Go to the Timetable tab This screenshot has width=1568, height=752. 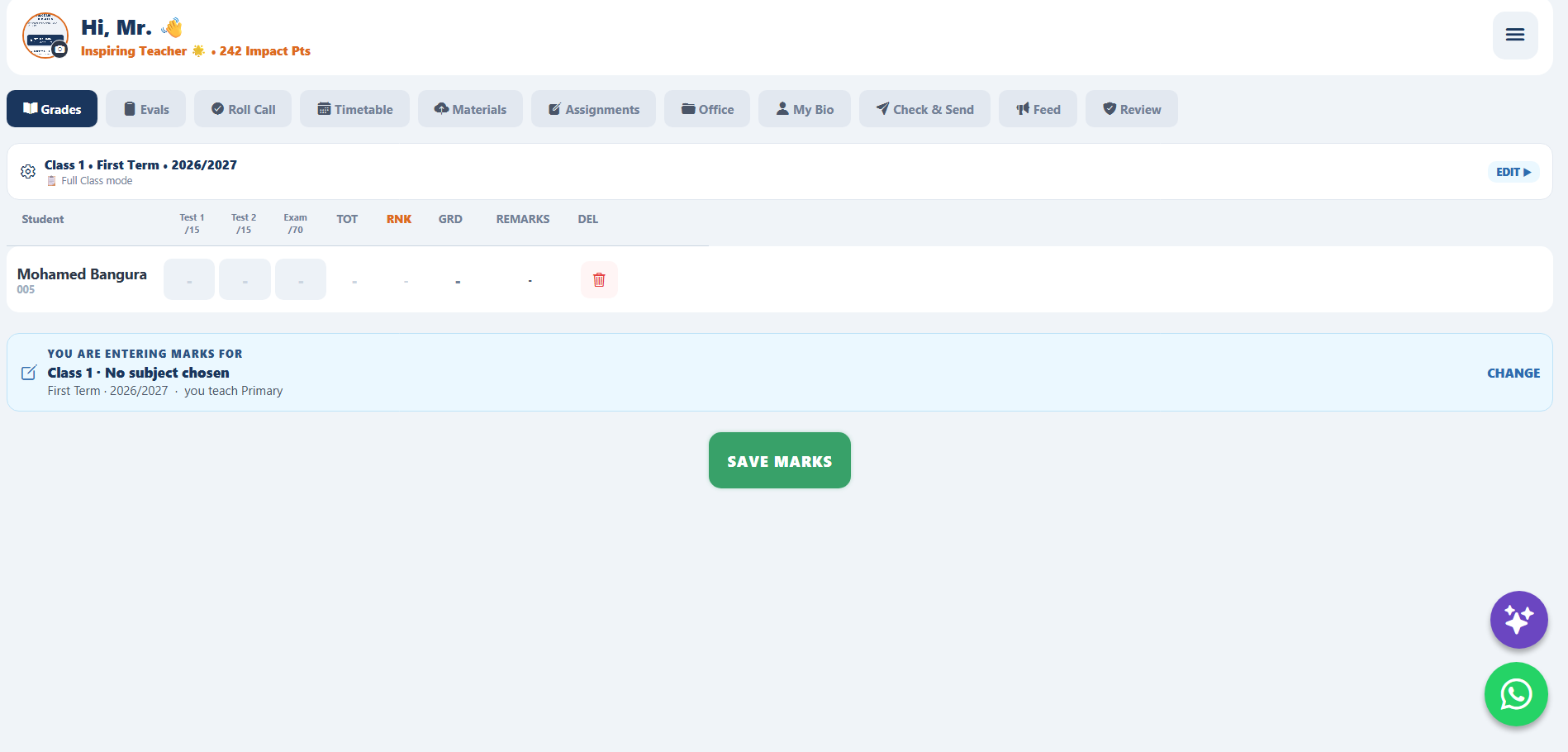point(354,109)
